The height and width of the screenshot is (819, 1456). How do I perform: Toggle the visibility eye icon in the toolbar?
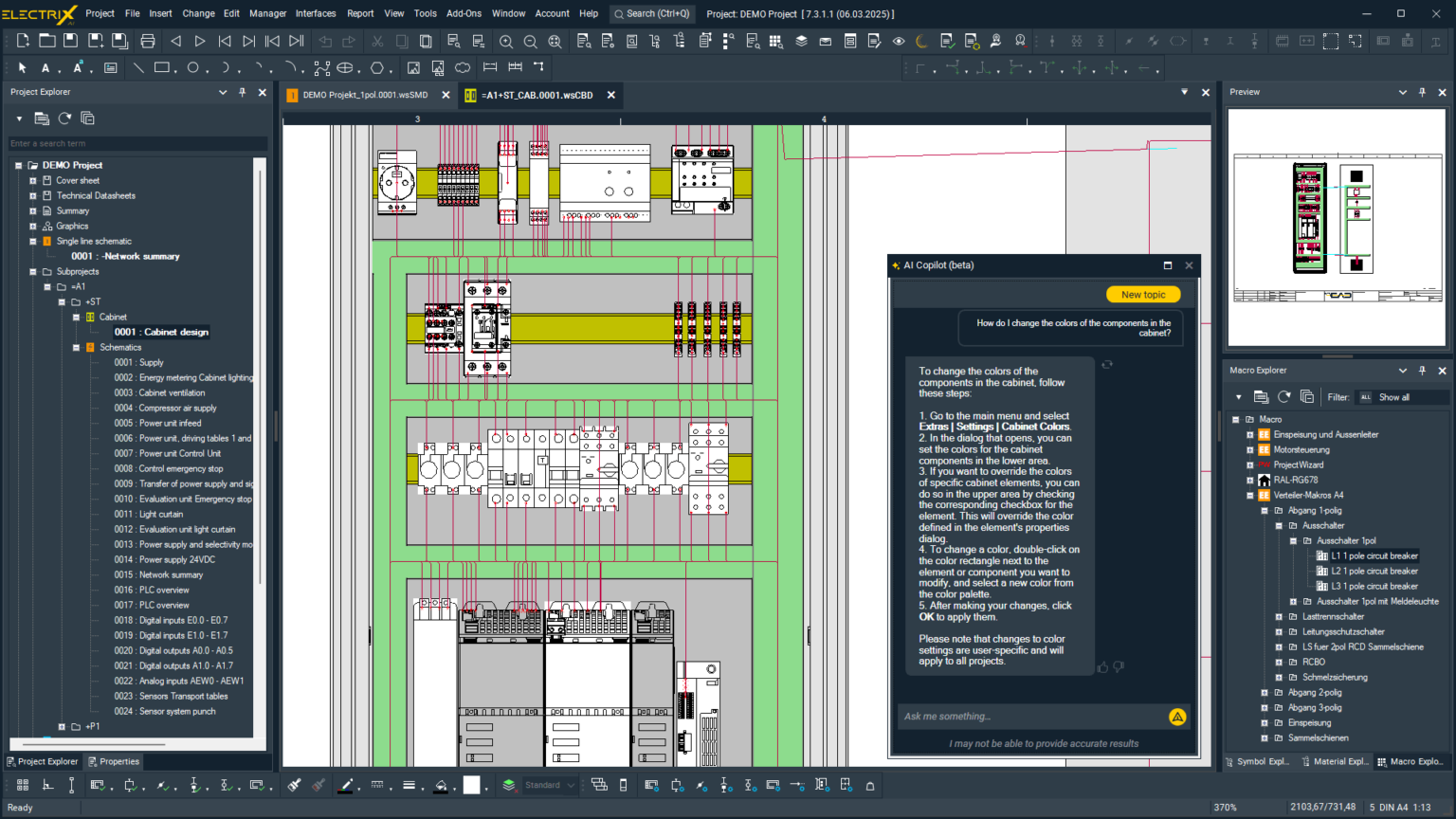point(899,42)
